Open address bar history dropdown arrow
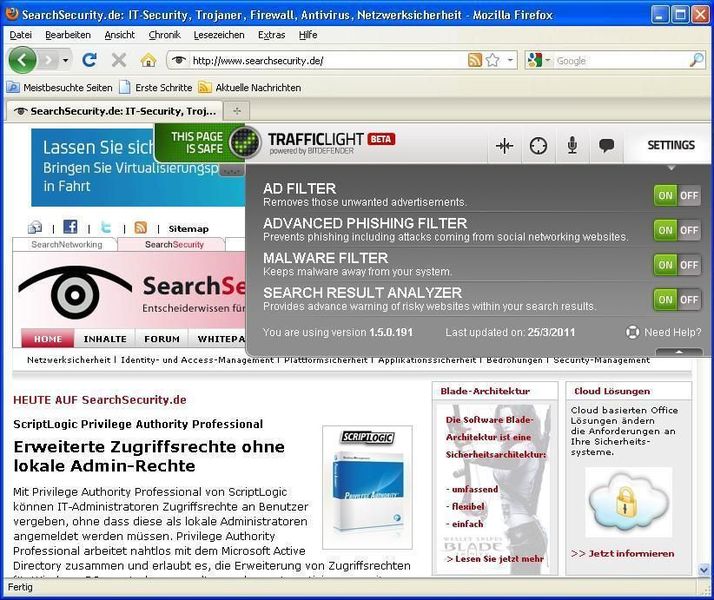714x600 pixels. [510, 60]
